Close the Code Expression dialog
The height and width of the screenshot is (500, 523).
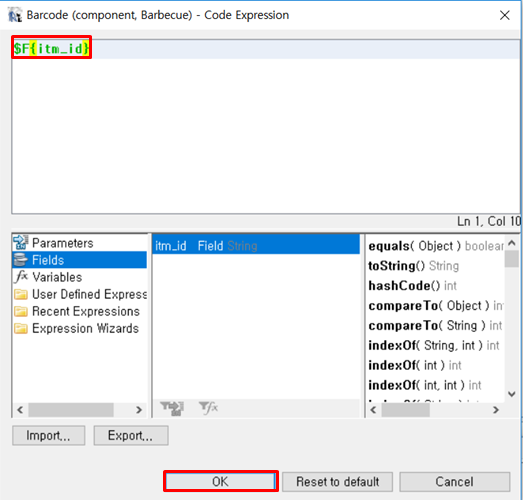[505, 15]
